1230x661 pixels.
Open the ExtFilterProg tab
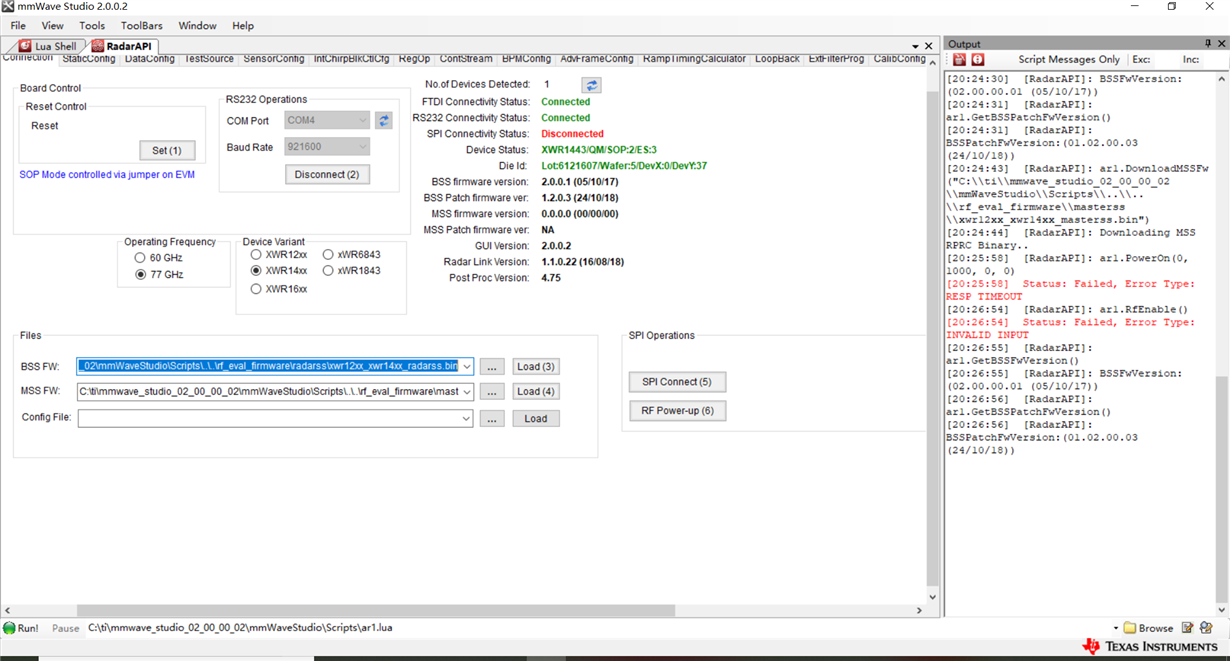(837, 59)
